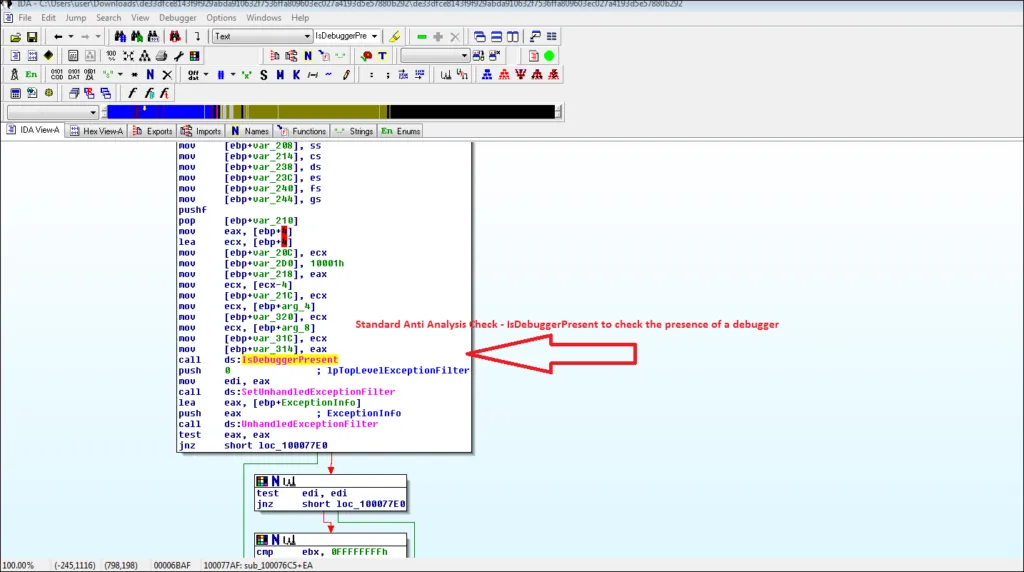Click the 100% zoom icon

tap(111, 56)
